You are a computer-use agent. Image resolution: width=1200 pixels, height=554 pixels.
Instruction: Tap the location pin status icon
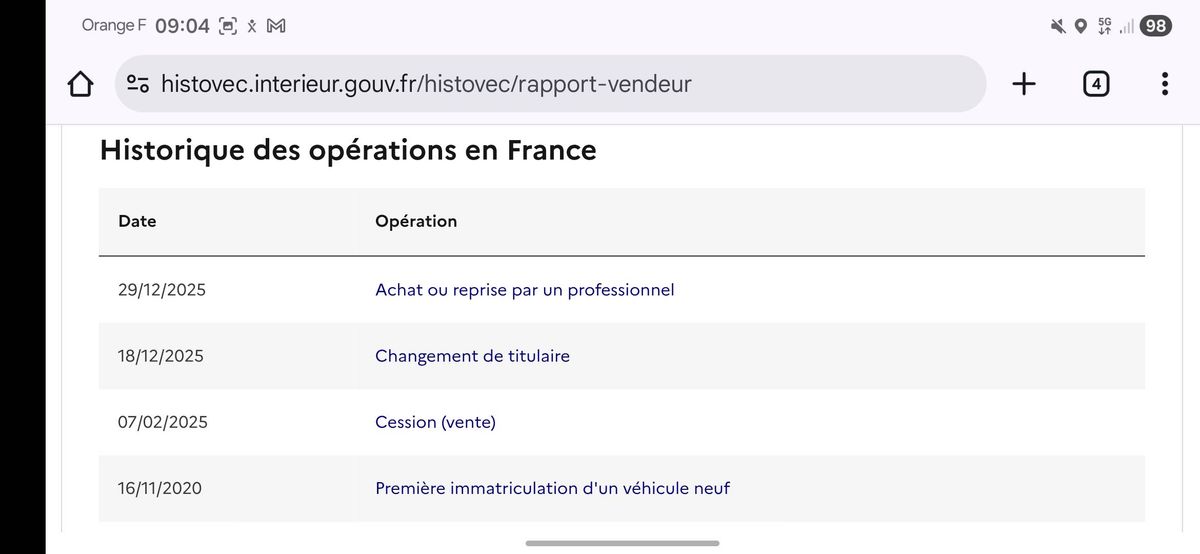(1081, 27)
